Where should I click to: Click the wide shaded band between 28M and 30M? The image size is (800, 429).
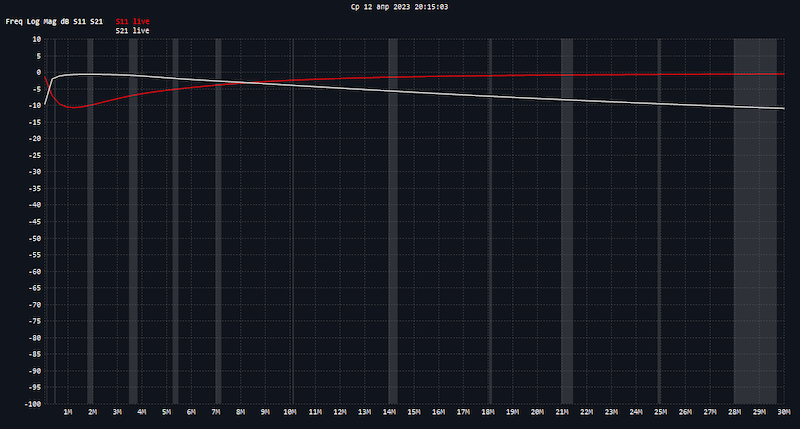point(755,220)
